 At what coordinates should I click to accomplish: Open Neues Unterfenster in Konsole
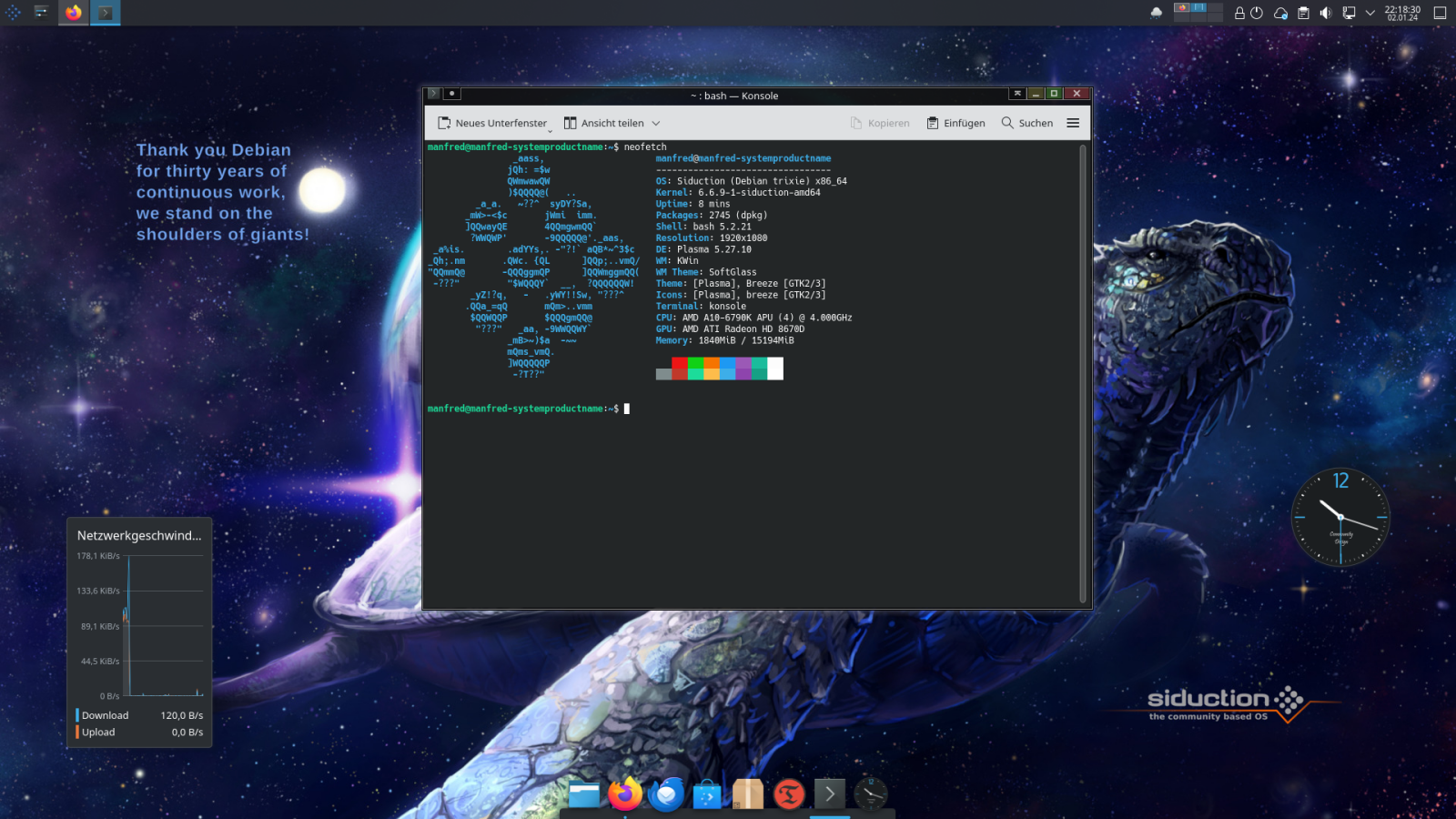492,123
